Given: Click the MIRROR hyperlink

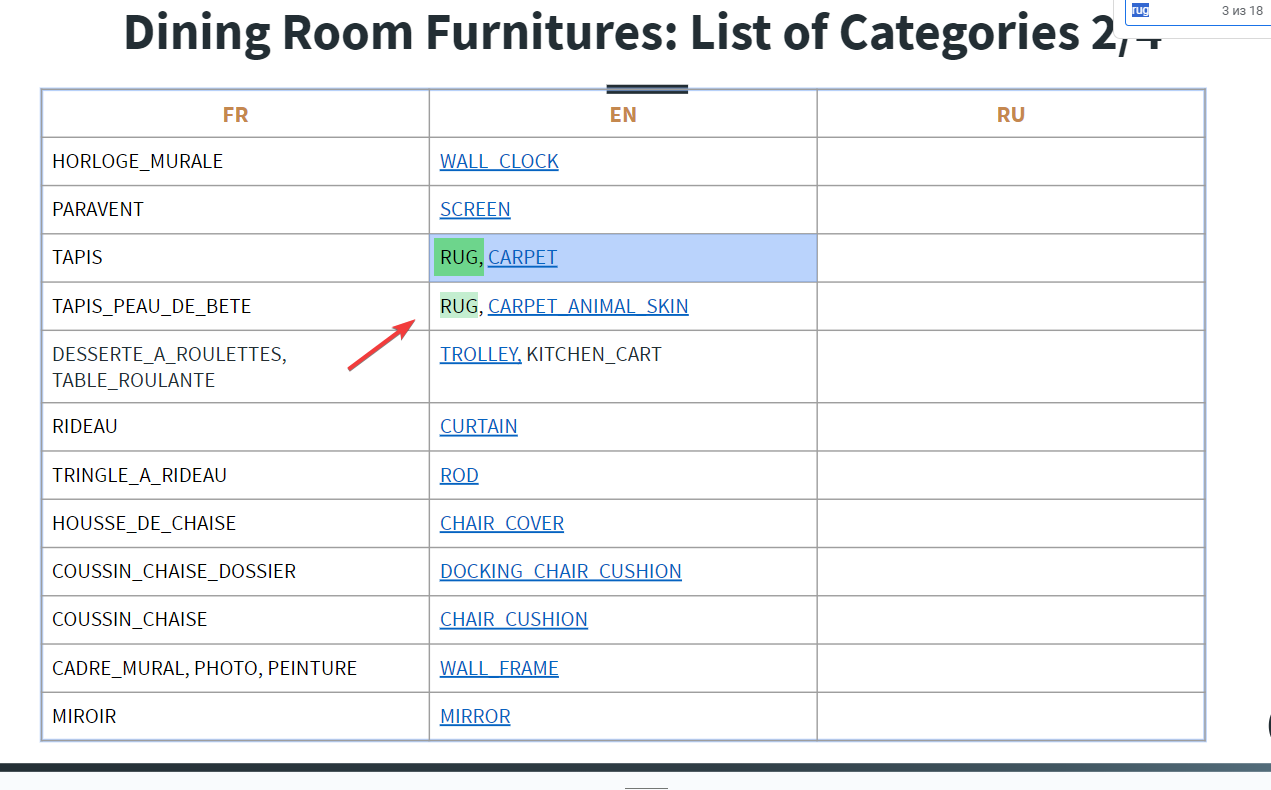Looking at the screenshot, I should pyautogui.click(x=475, y=717).
